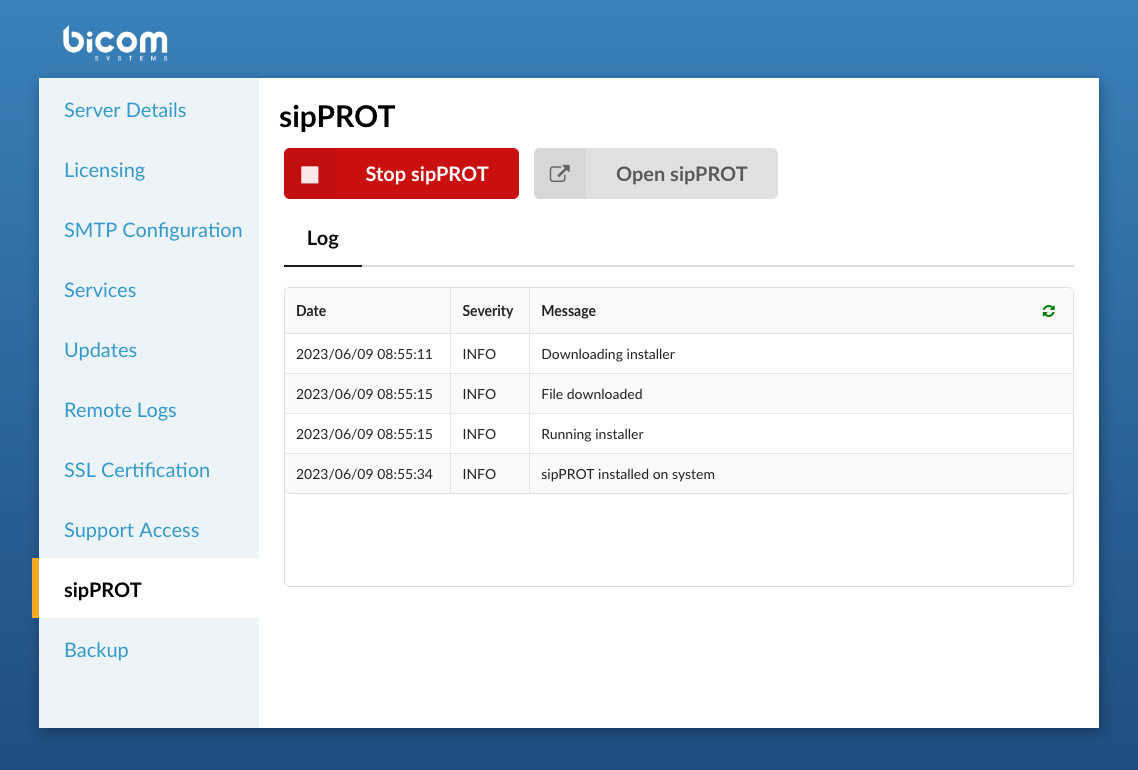Click the stop square icon
1138x770 pixels.
(x=310, y=174)
